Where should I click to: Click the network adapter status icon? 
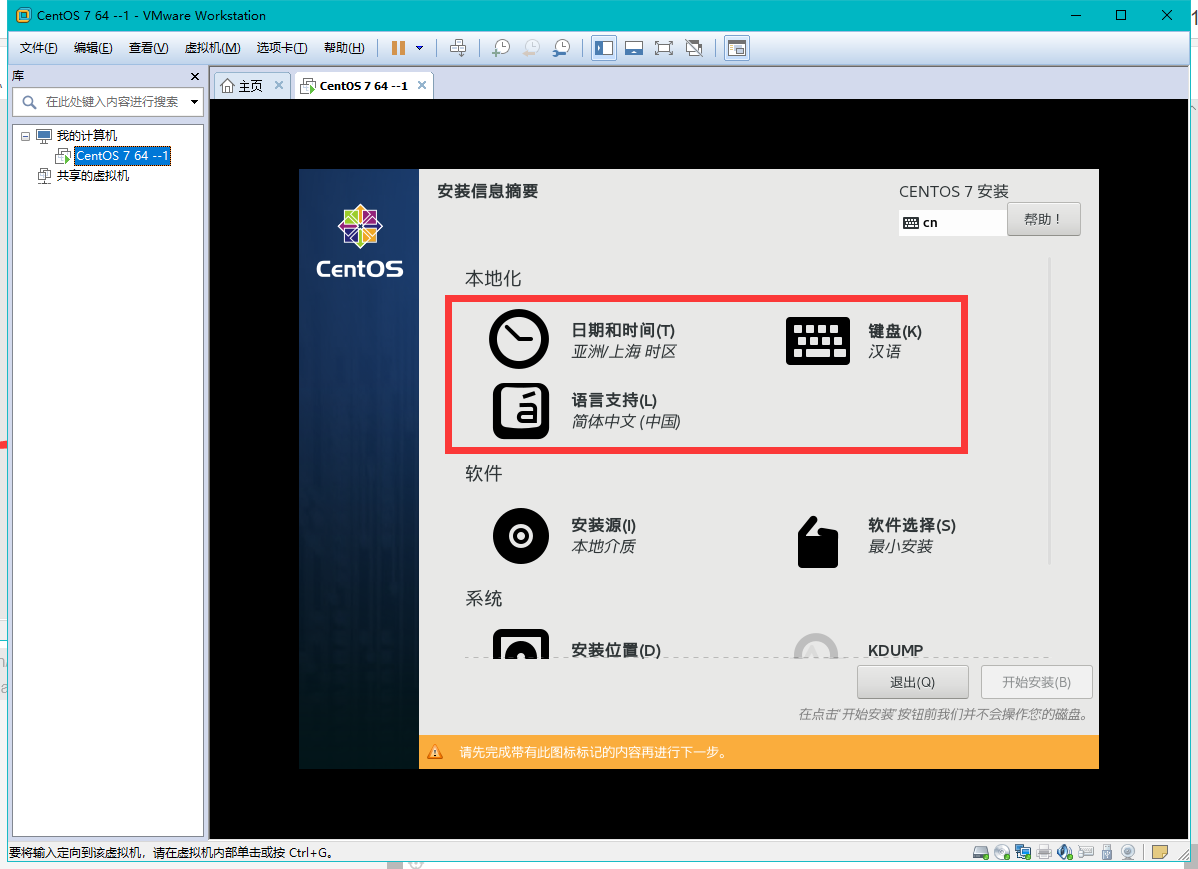(x=1023, y=852)
